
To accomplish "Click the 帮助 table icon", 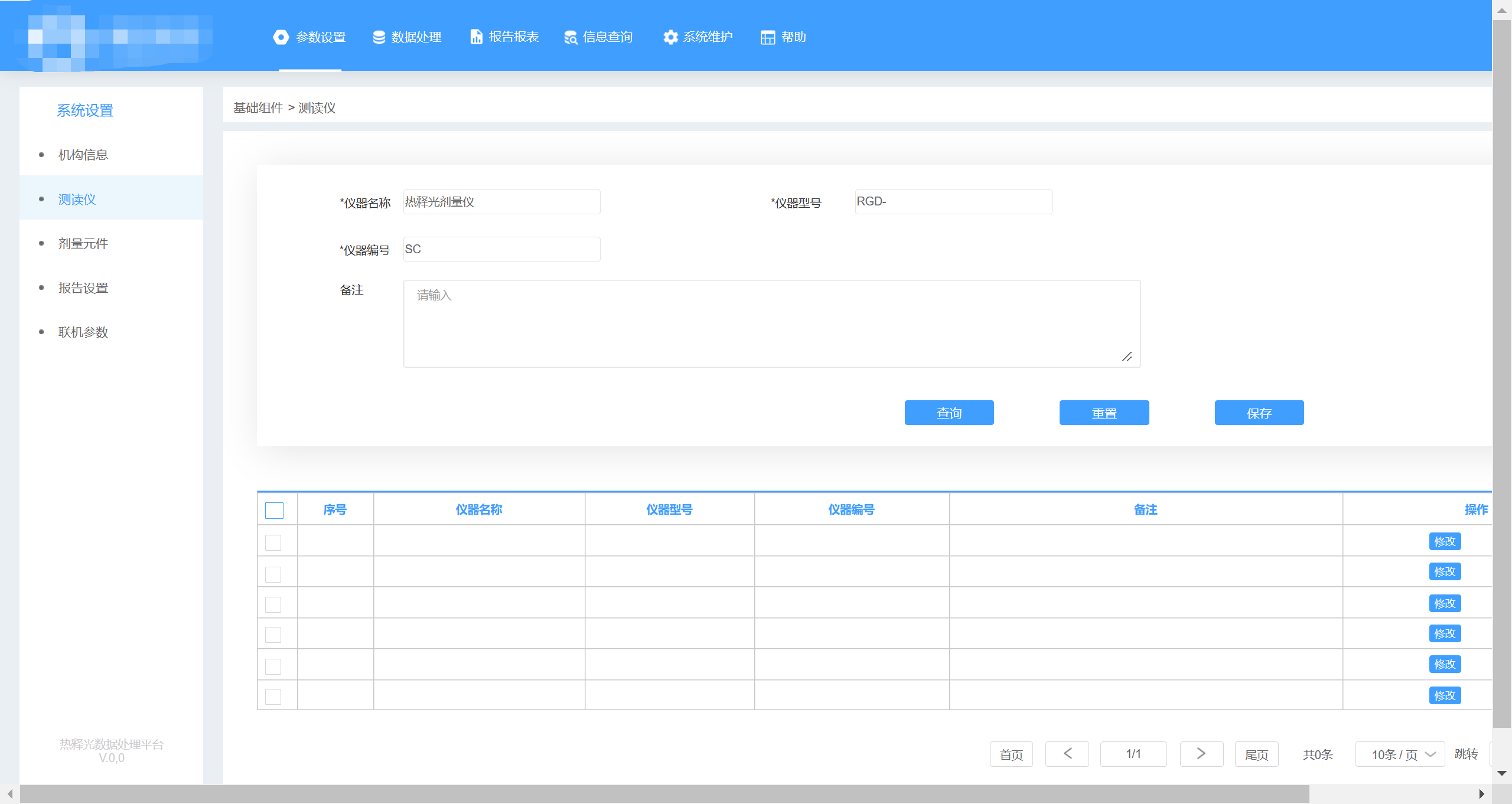I will click(x=768, y=37).
